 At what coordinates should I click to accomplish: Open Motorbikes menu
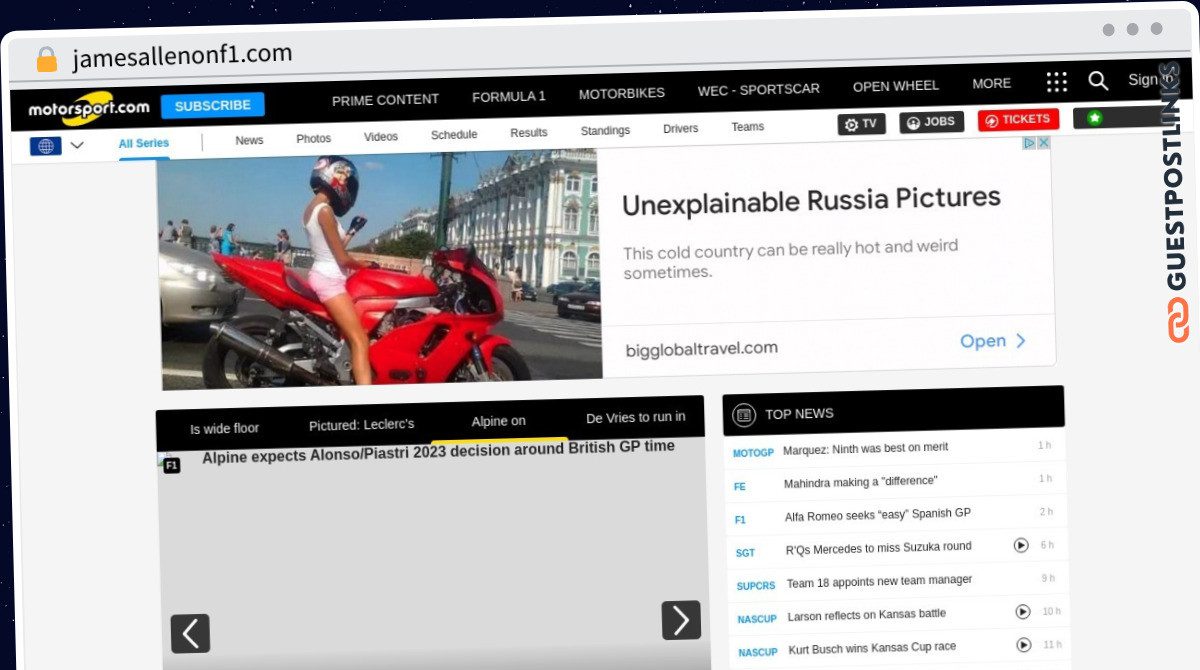pyautogui.click(x=622, y=94)
